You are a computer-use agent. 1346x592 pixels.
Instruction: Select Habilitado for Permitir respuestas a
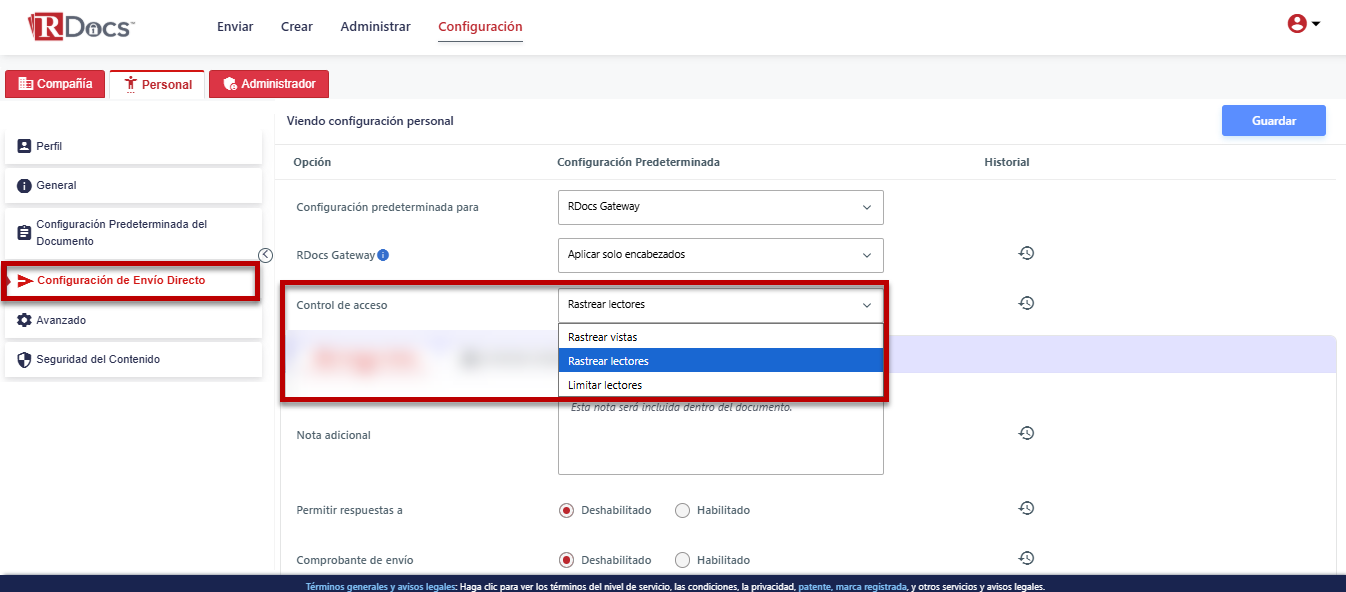point(683,510)
